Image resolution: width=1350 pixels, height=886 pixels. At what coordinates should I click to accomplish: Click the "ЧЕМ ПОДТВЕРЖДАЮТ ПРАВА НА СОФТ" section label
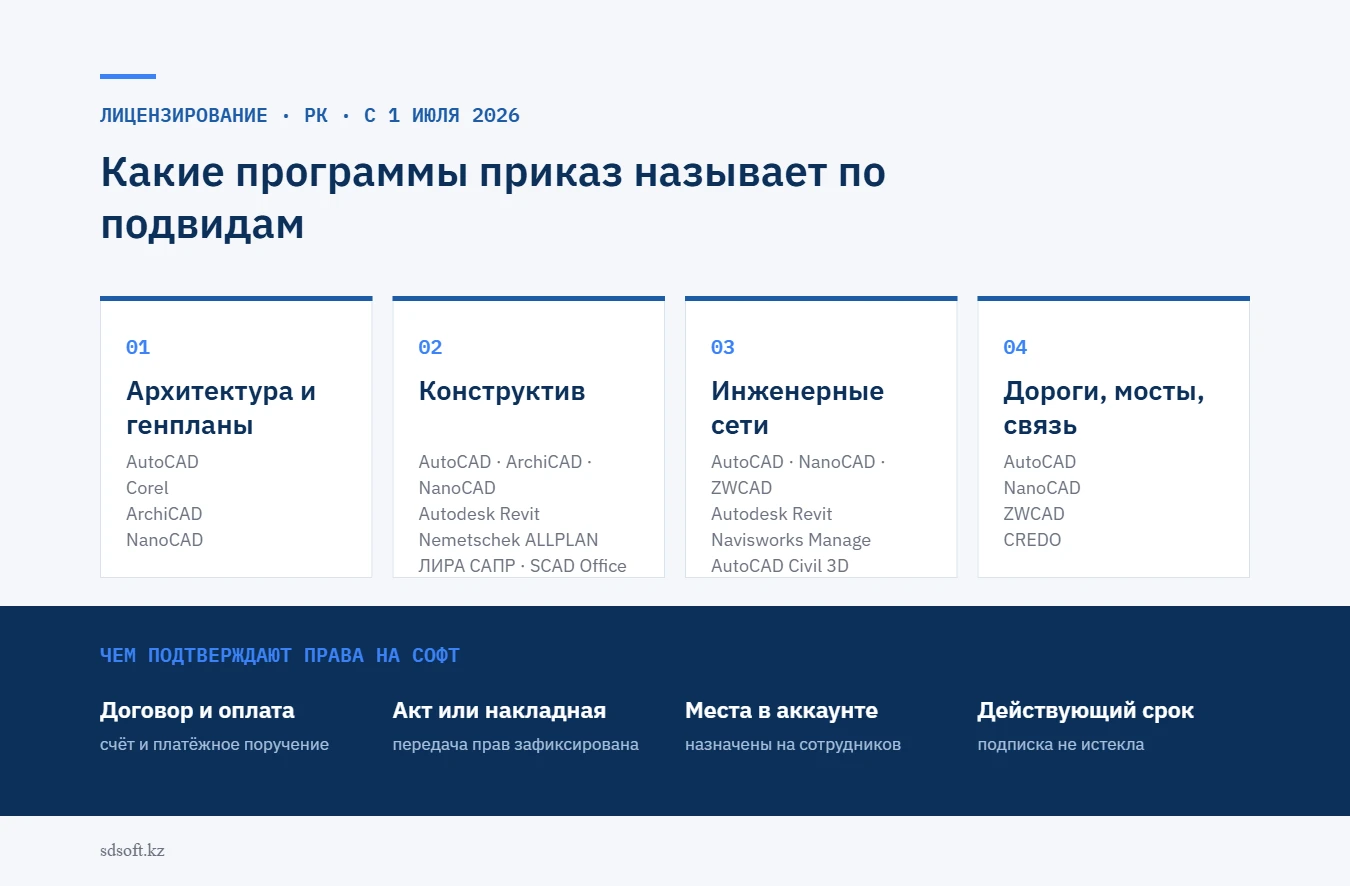(280, 656)
